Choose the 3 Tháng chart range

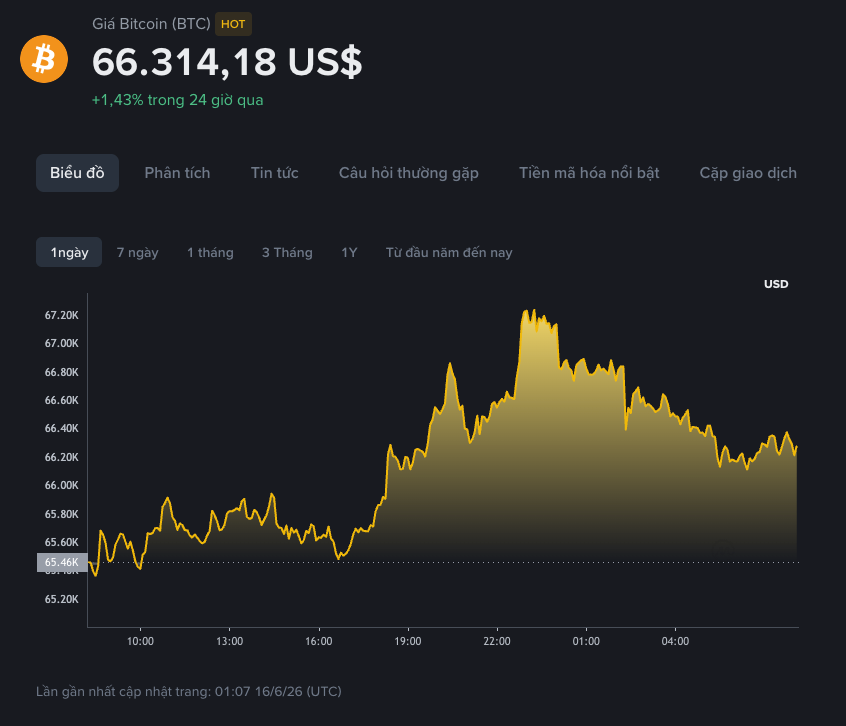[x=287, y=252]
